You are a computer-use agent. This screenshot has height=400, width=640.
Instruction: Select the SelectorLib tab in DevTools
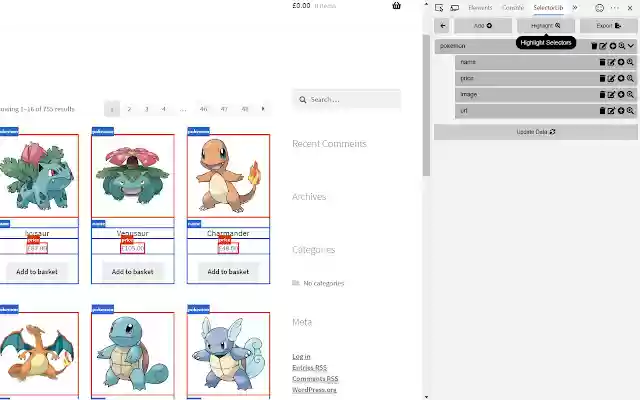point(548,8)
